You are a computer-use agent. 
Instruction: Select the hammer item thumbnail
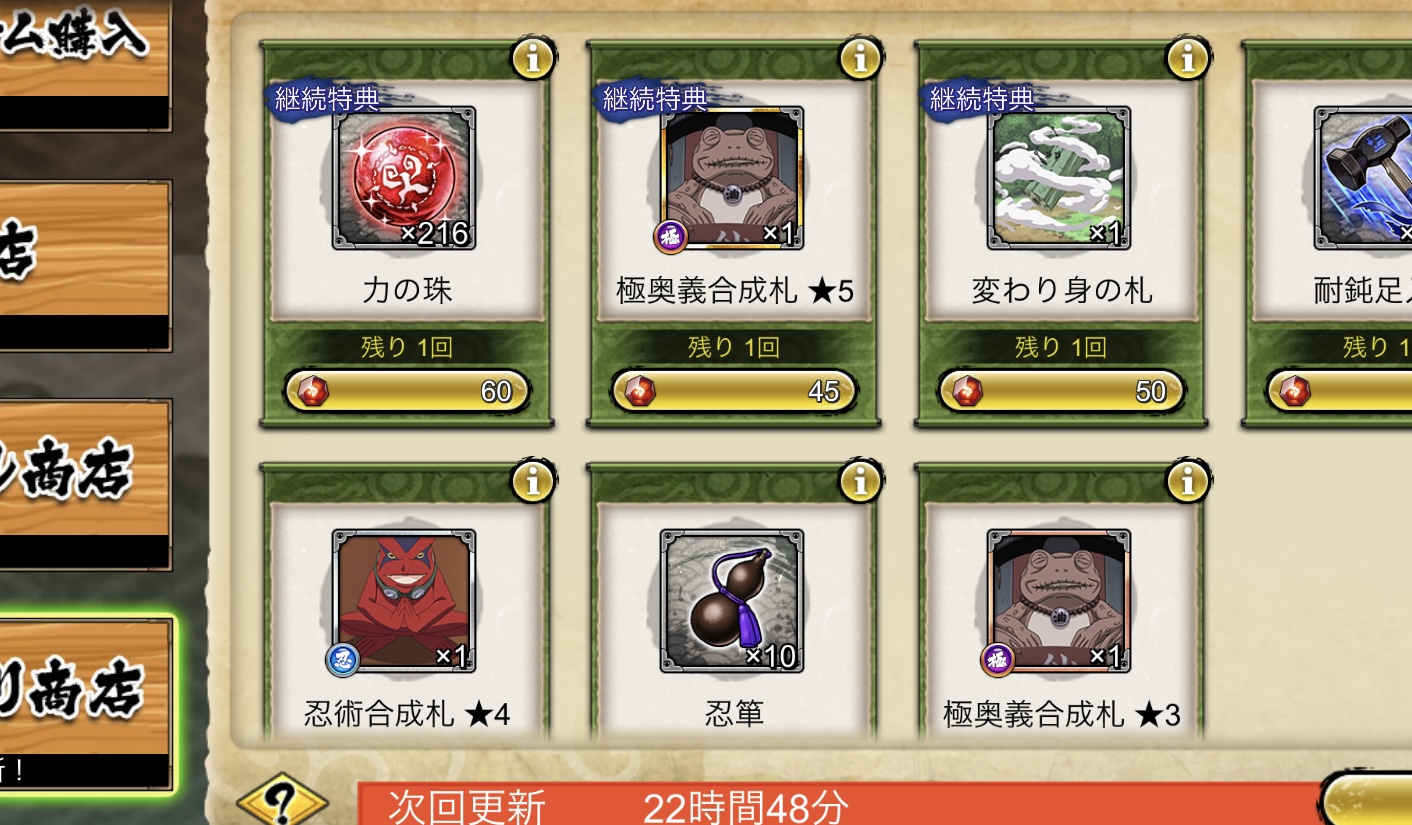(1364, 178)
